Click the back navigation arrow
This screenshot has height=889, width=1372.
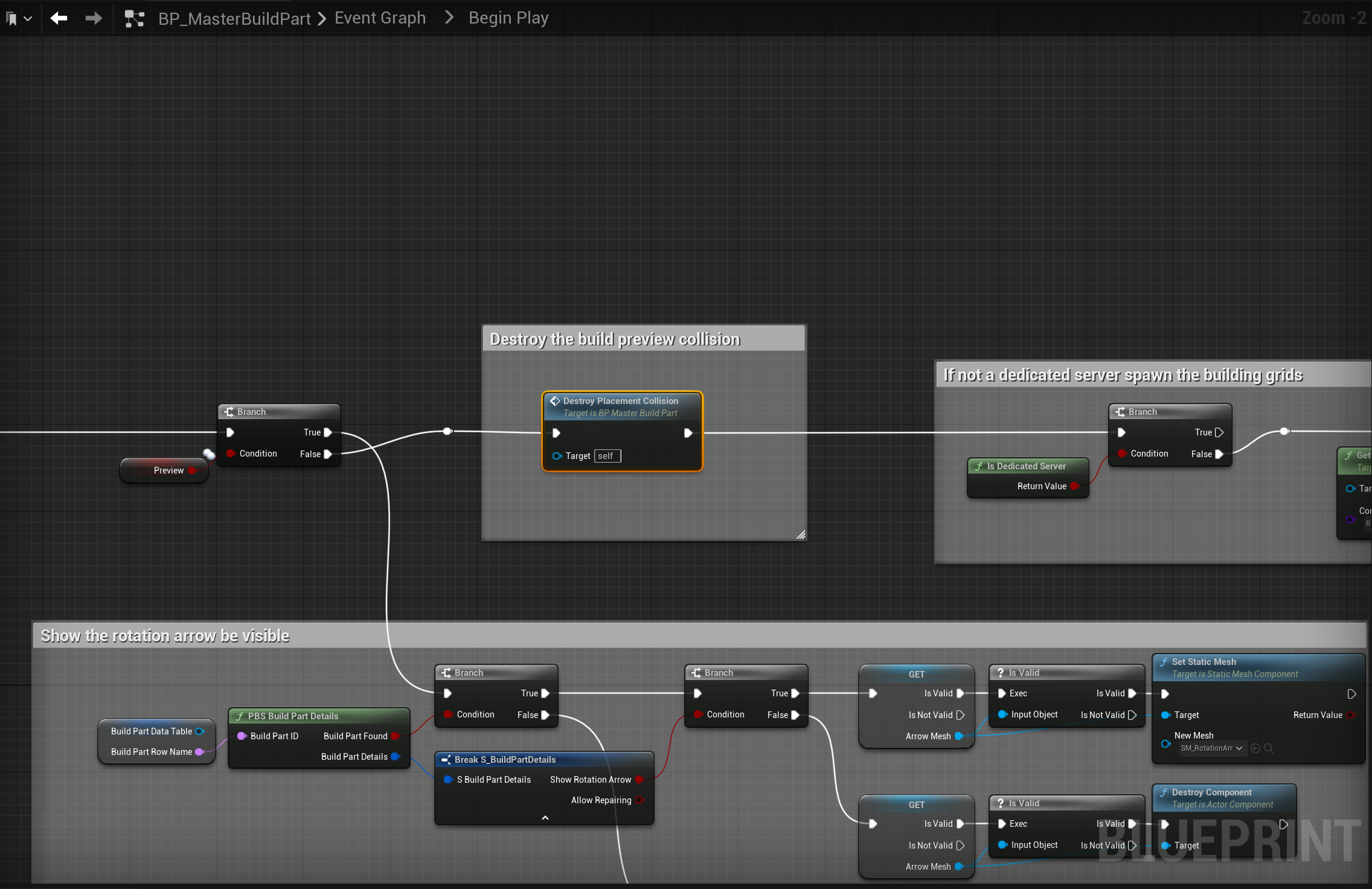(59, 18)
